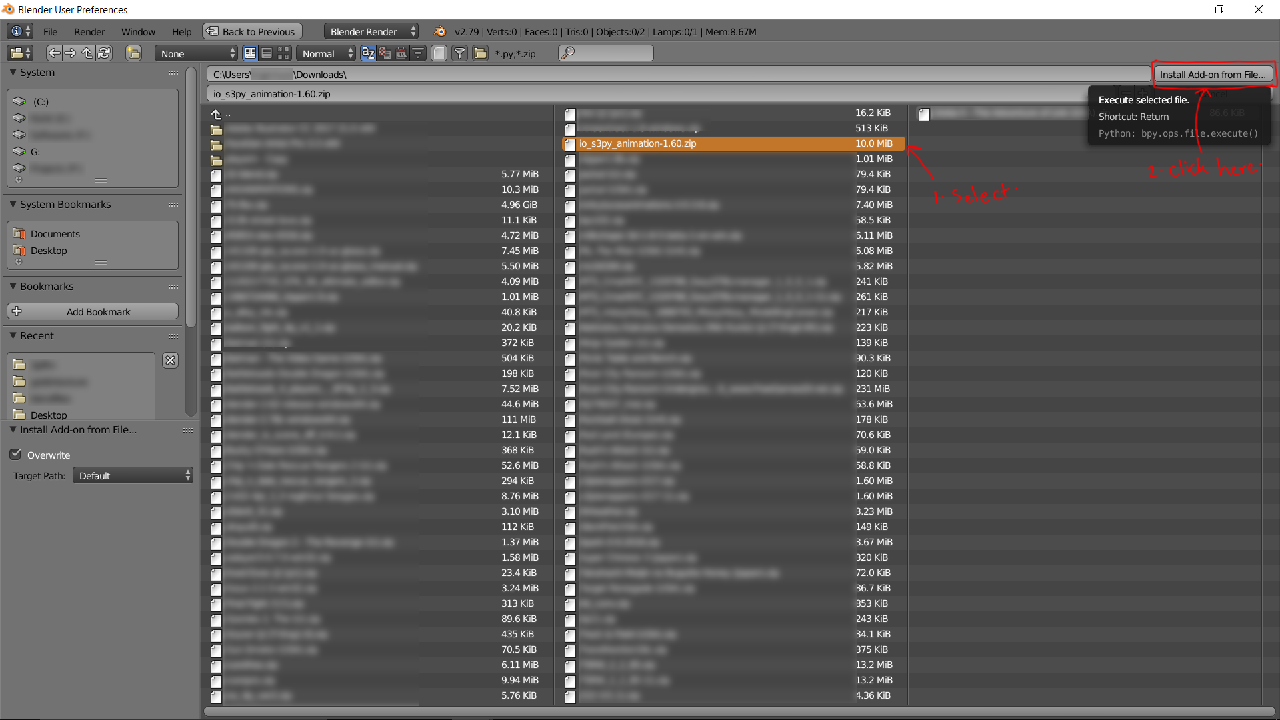The width and height of the screenshot is (1280, 720).
Task: Click the Back to Previous button
Action: [251, 32]
